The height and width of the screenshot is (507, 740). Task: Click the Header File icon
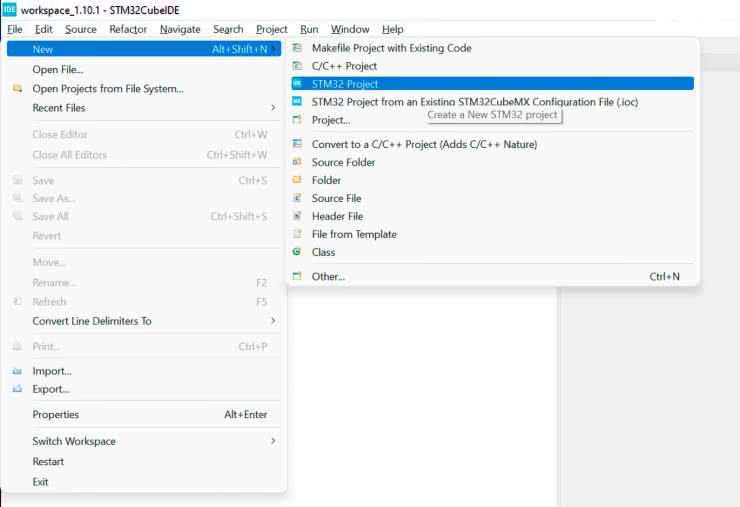pos(297,216)
